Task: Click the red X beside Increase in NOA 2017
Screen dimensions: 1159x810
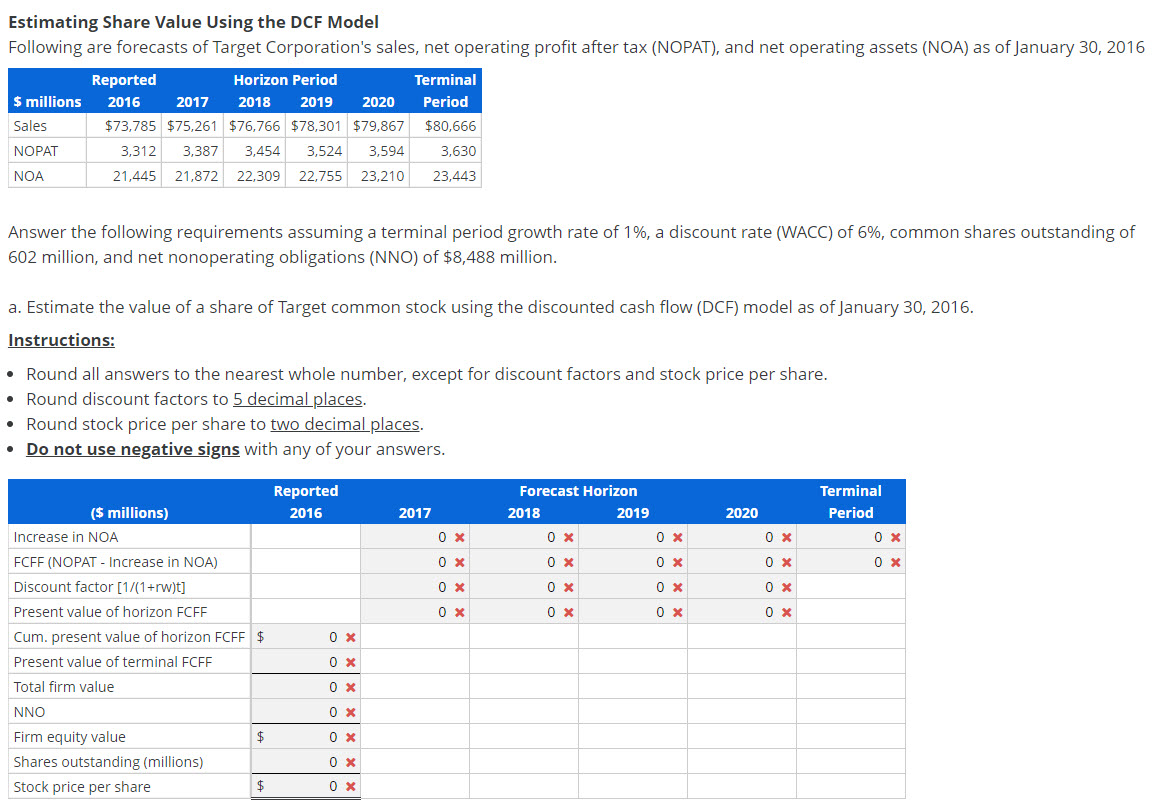Action: tap(458, 537)
